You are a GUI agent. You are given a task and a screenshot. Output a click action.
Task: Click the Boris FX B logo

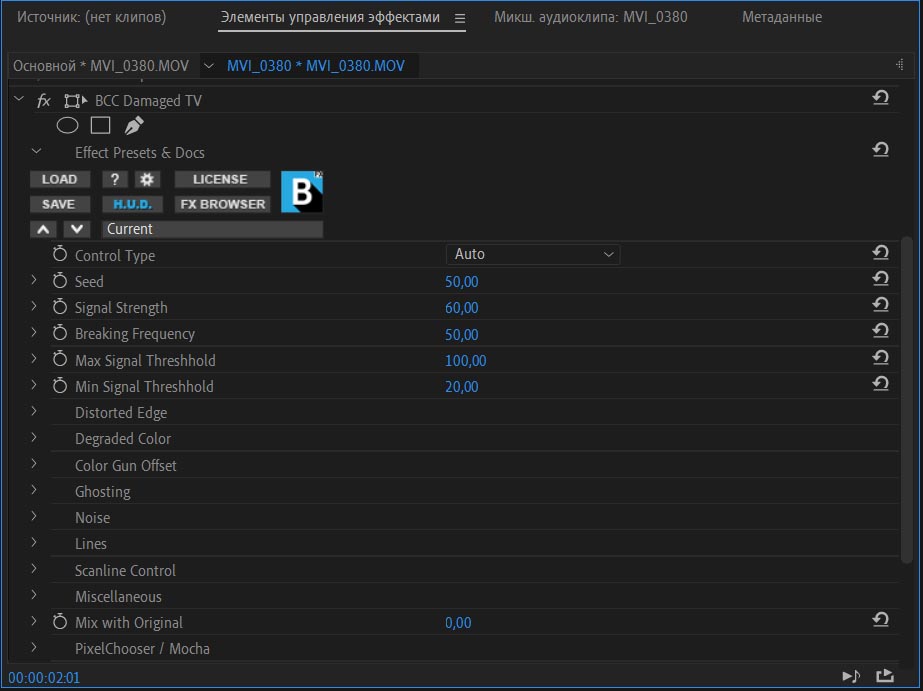point(302,192)
